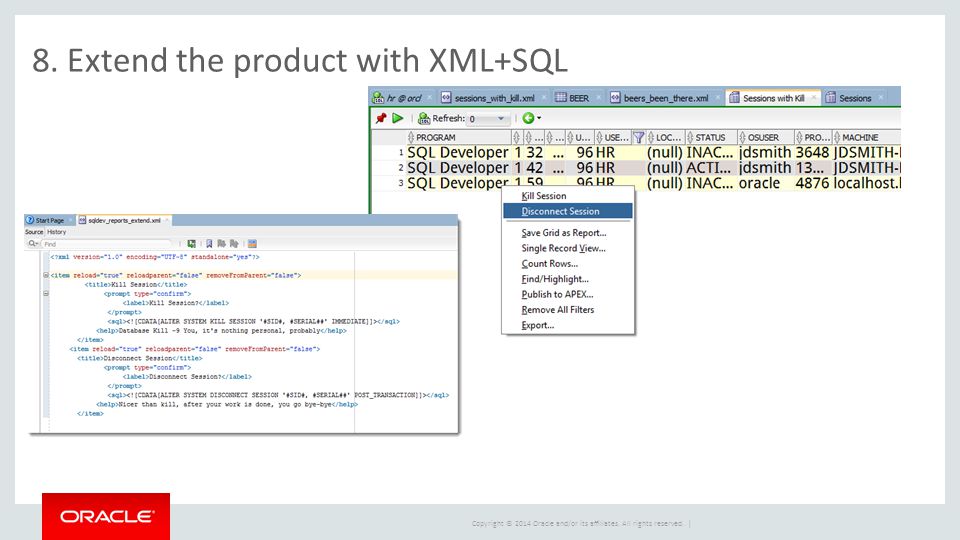Close the sessions_with_kill.xml tab

tap(544, 98)
